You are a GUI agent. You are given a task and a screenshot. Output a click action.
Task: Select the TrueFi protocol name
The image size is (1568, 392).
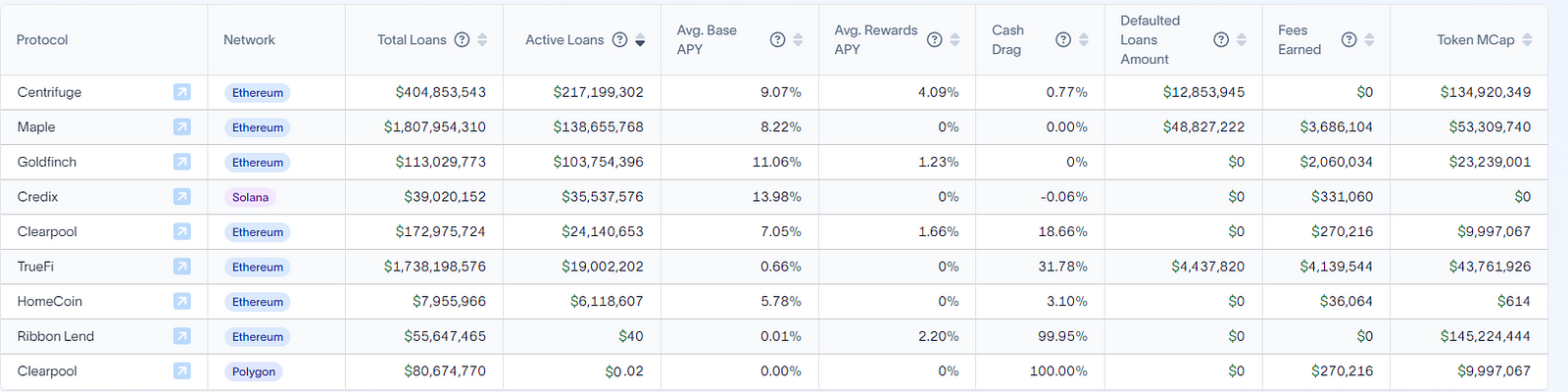point(35,267)
